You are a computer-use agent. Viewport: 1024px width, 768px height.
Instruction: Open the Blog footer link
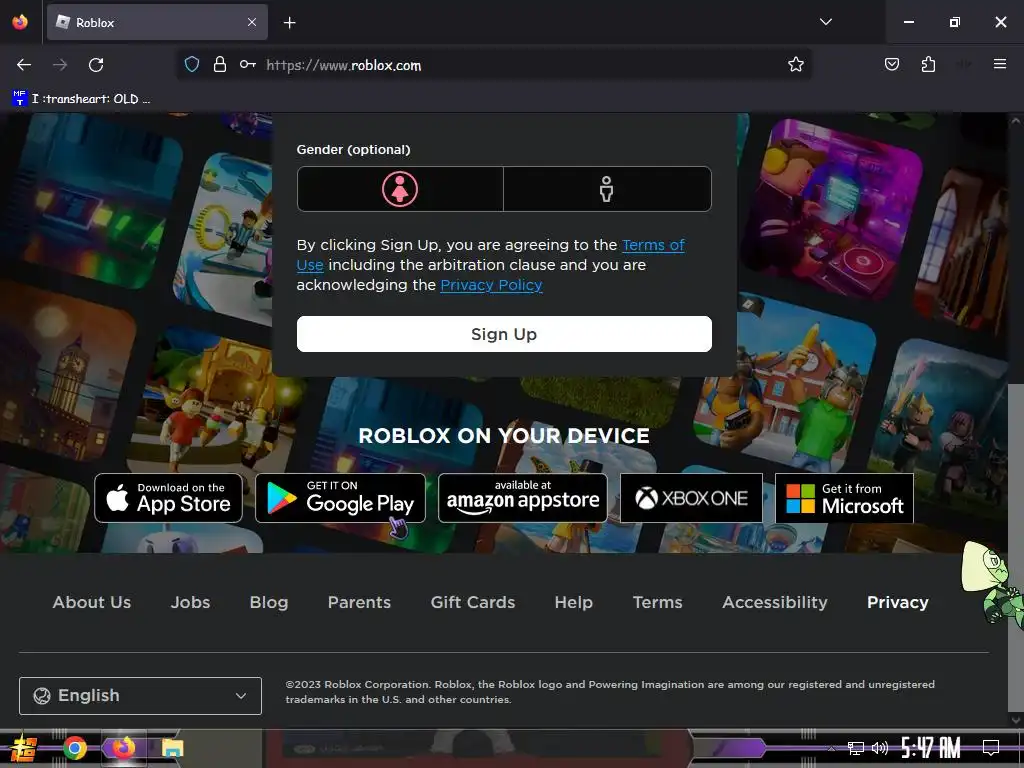(269, 602)
